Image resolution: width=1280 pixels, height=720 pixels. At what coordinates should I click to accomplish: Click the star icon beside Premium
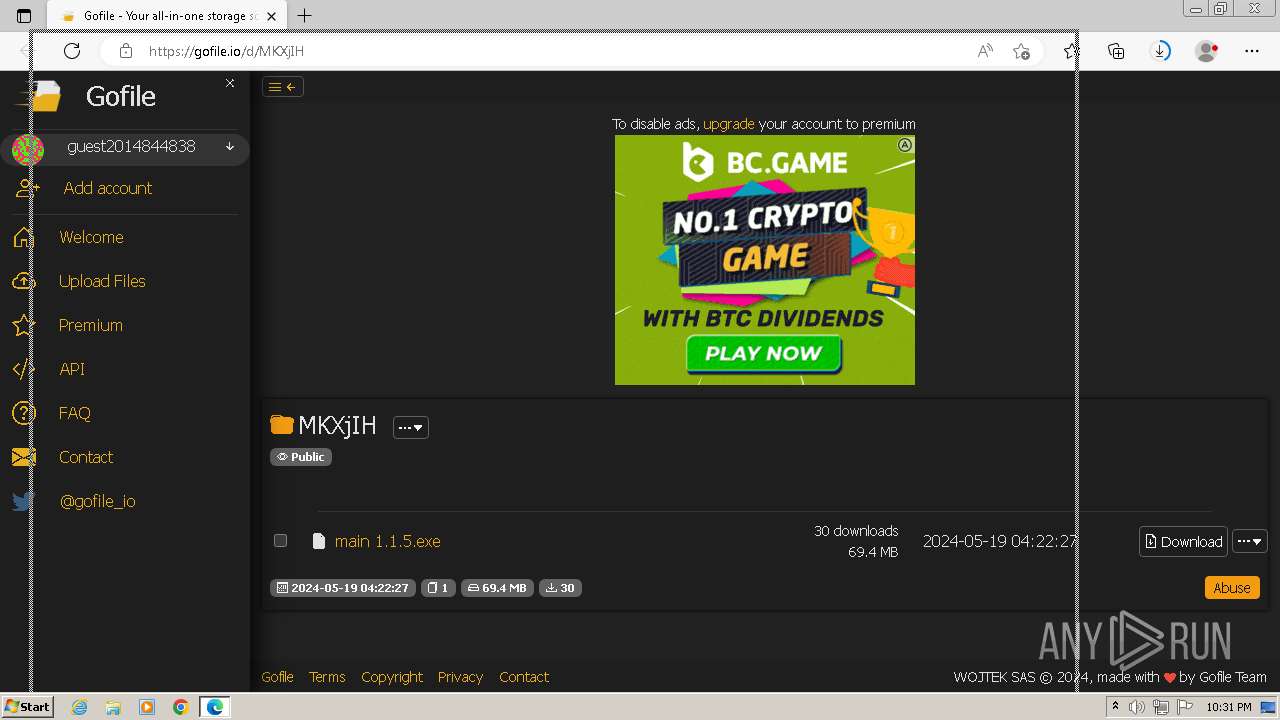click(24, 325)
